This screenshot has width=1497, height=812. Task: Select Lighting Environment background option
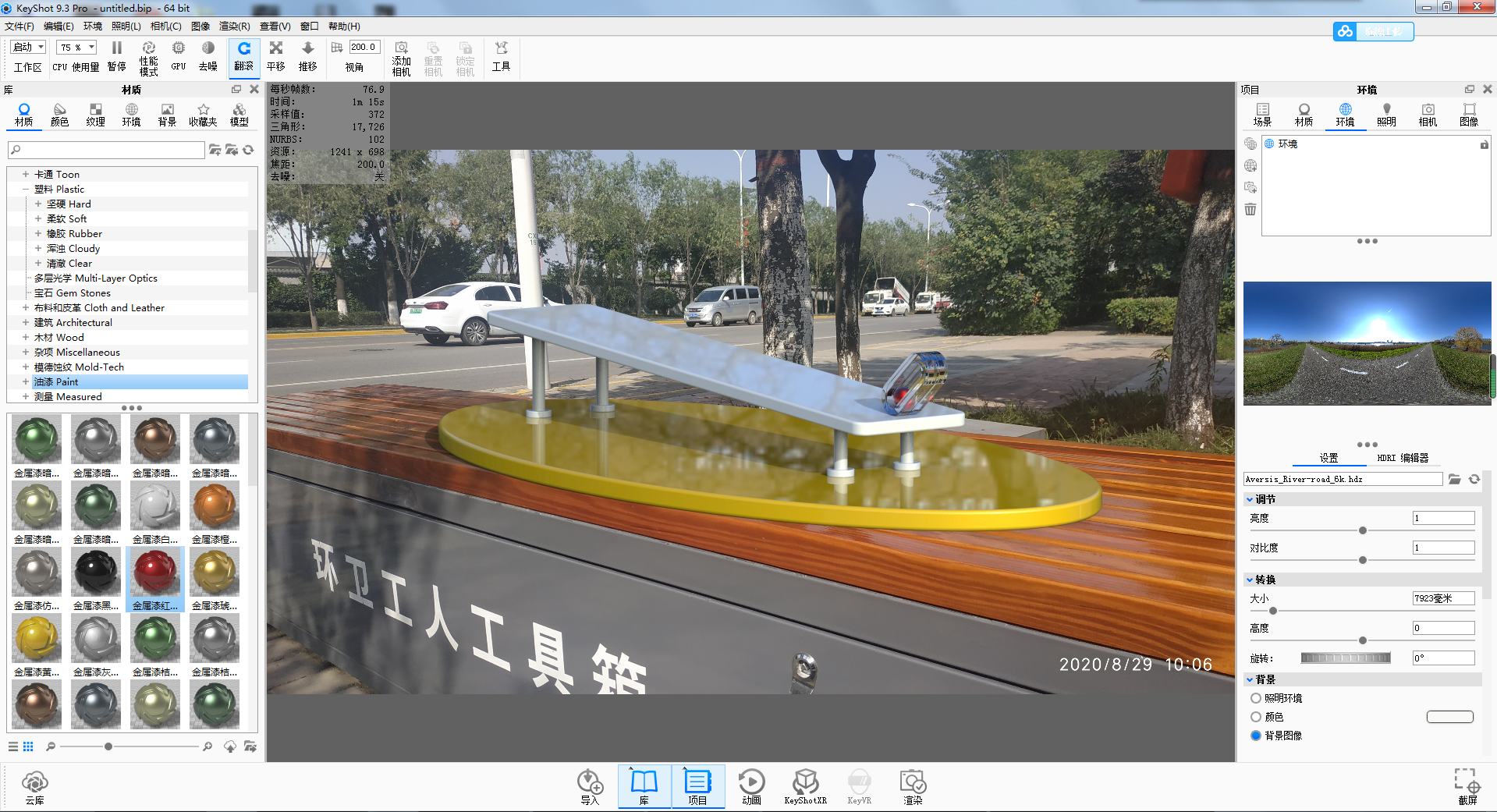pos(1256,698)
